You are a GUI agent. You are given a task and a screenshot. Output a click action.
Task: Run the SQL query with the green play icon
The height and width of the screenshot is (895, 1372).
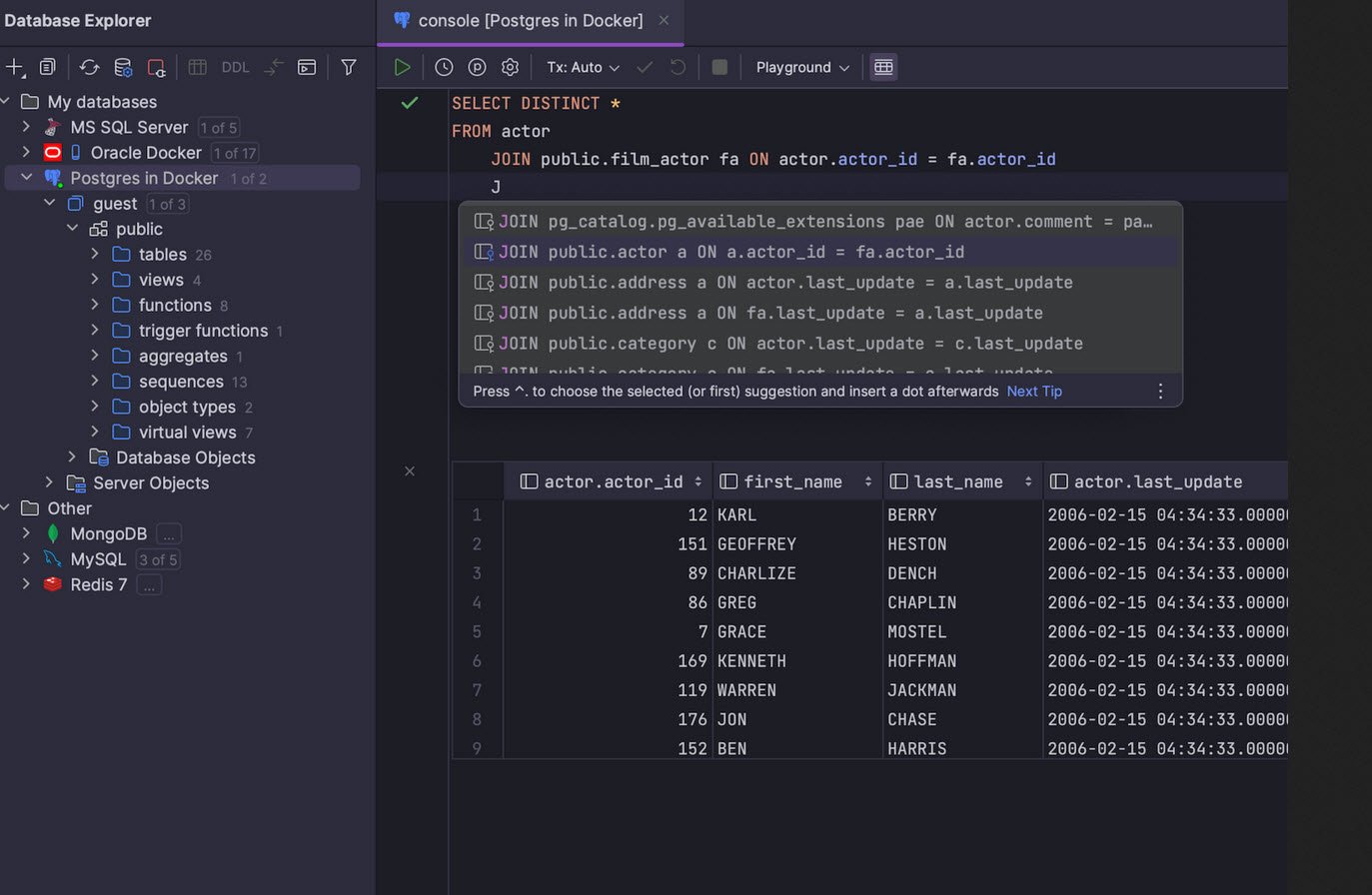[x=403, y=67]
